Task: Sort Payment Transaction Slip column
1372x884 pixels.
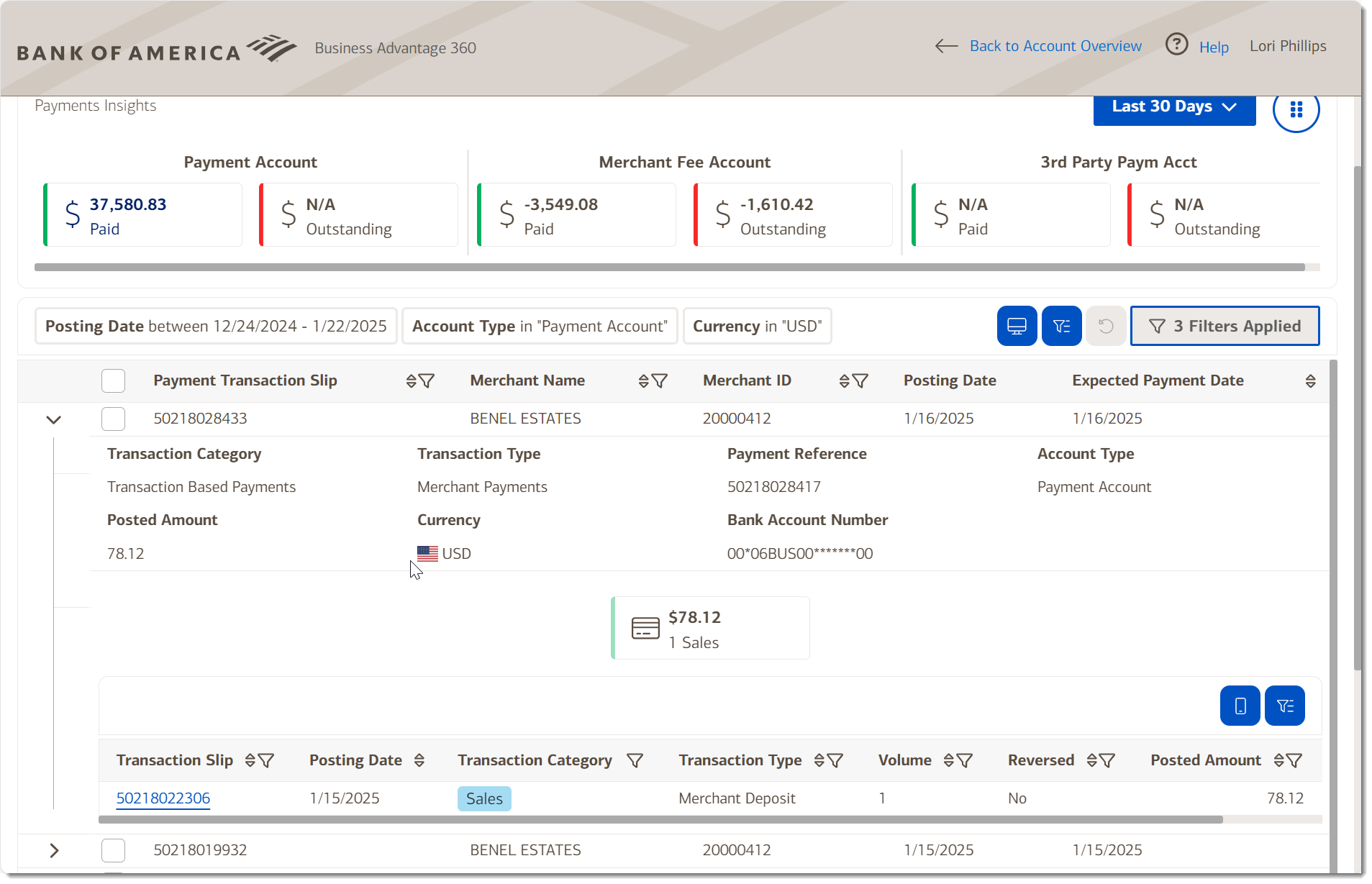Action: coord(411,381)
